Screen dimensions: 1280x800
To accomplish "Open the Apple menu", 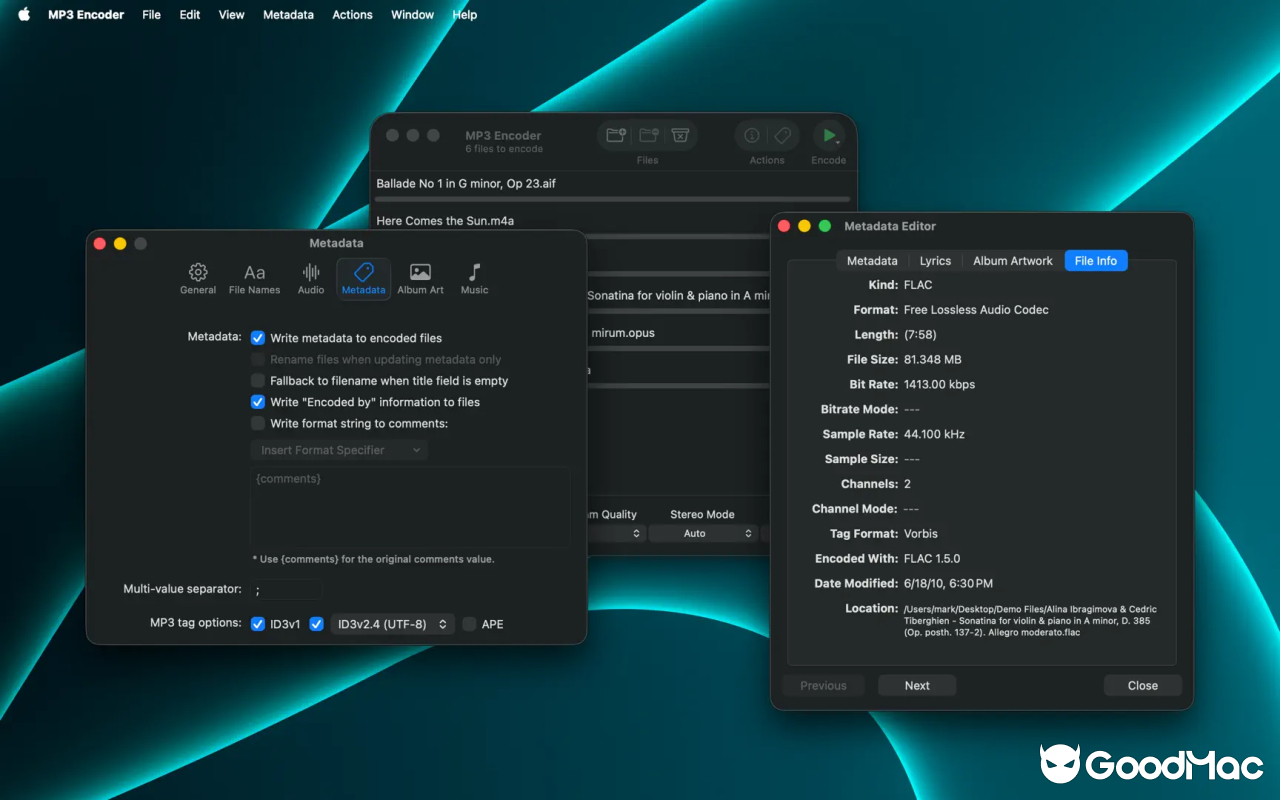I will pyautogui.click(x=24, y=15).
